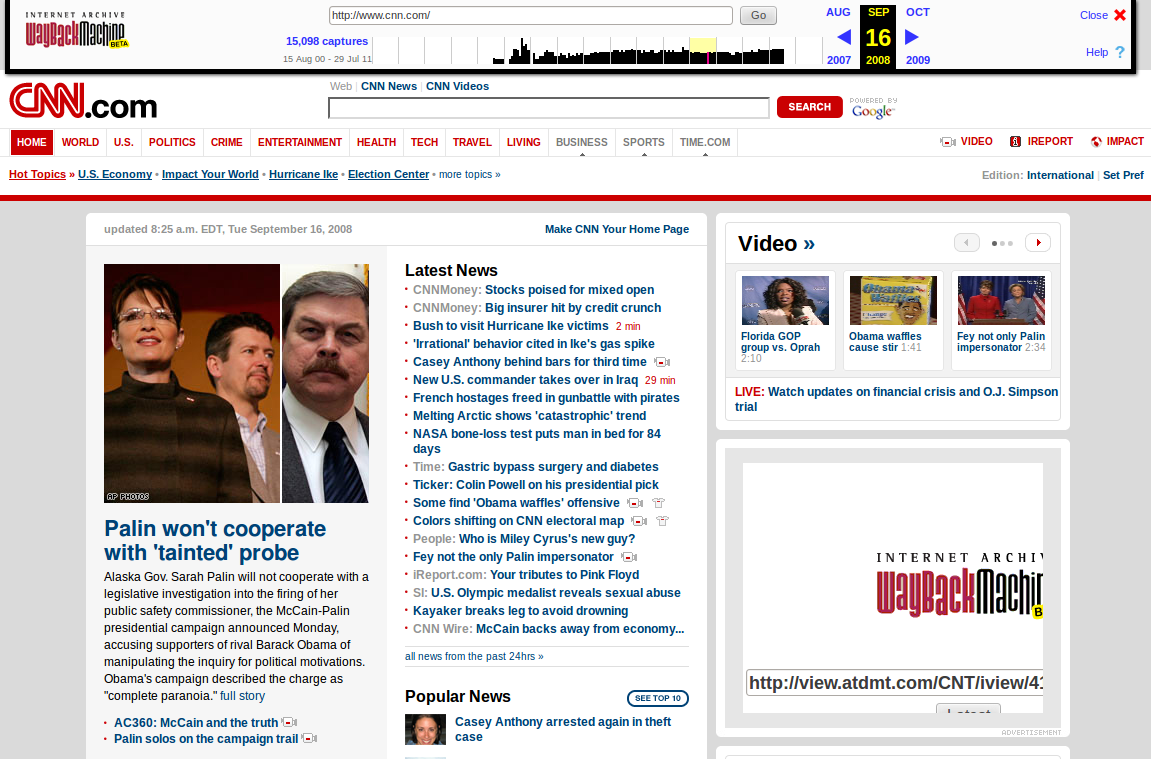Click video icon after Palin solos on campaign trail

pyautogui.click(x=309, y=738)
